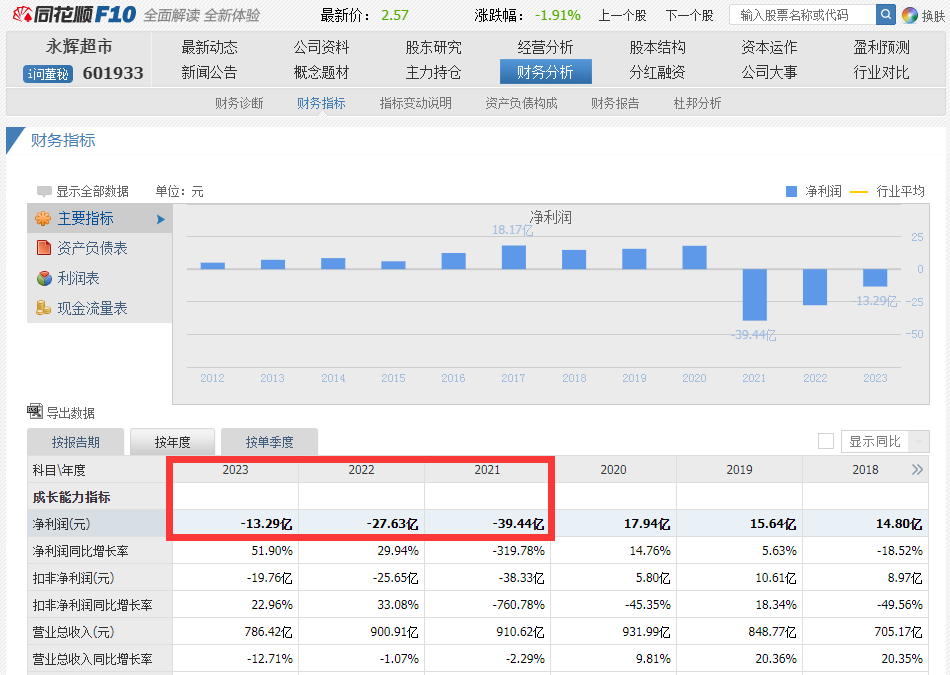The width and height of the screenshot is (950, 675).
Task: Click the 导出数据 export icon
Action: point(35,411)
